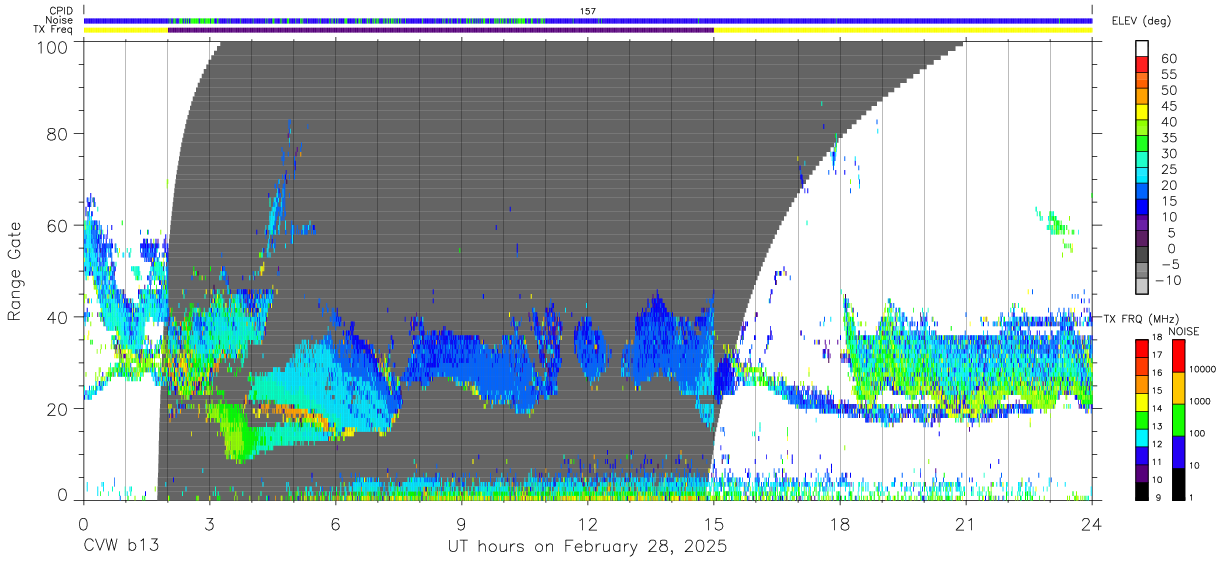Click the 24 hour tick label on x-axis
Screen dimensions: 1228x567
coord(1091,525)
